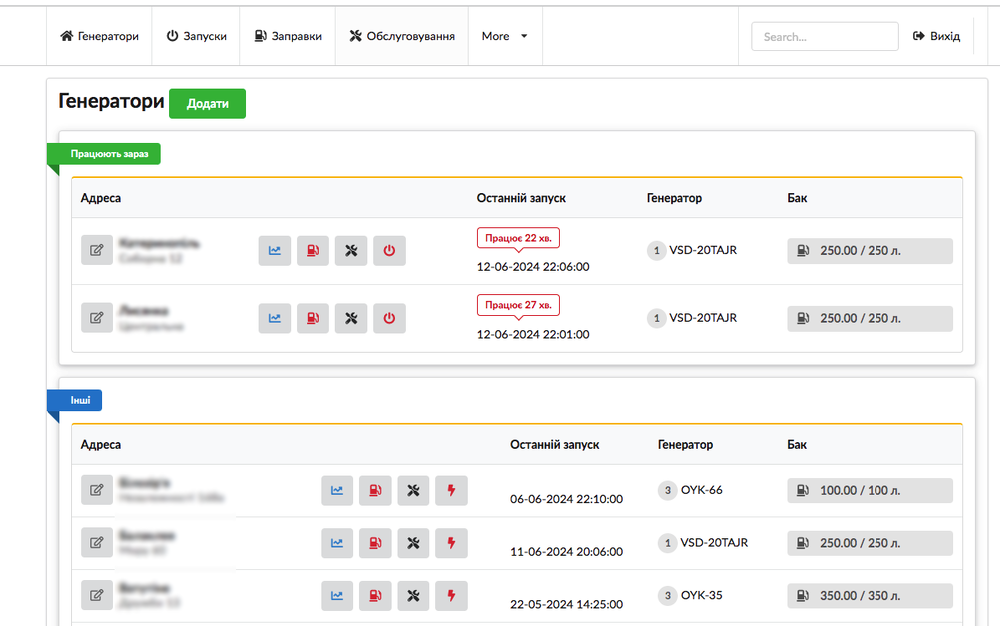Image resolution: width=1000 pixels, height=626 pixels.
Task: Open statistics chart for generator running 27 minutes
Action: click(274, 319)
